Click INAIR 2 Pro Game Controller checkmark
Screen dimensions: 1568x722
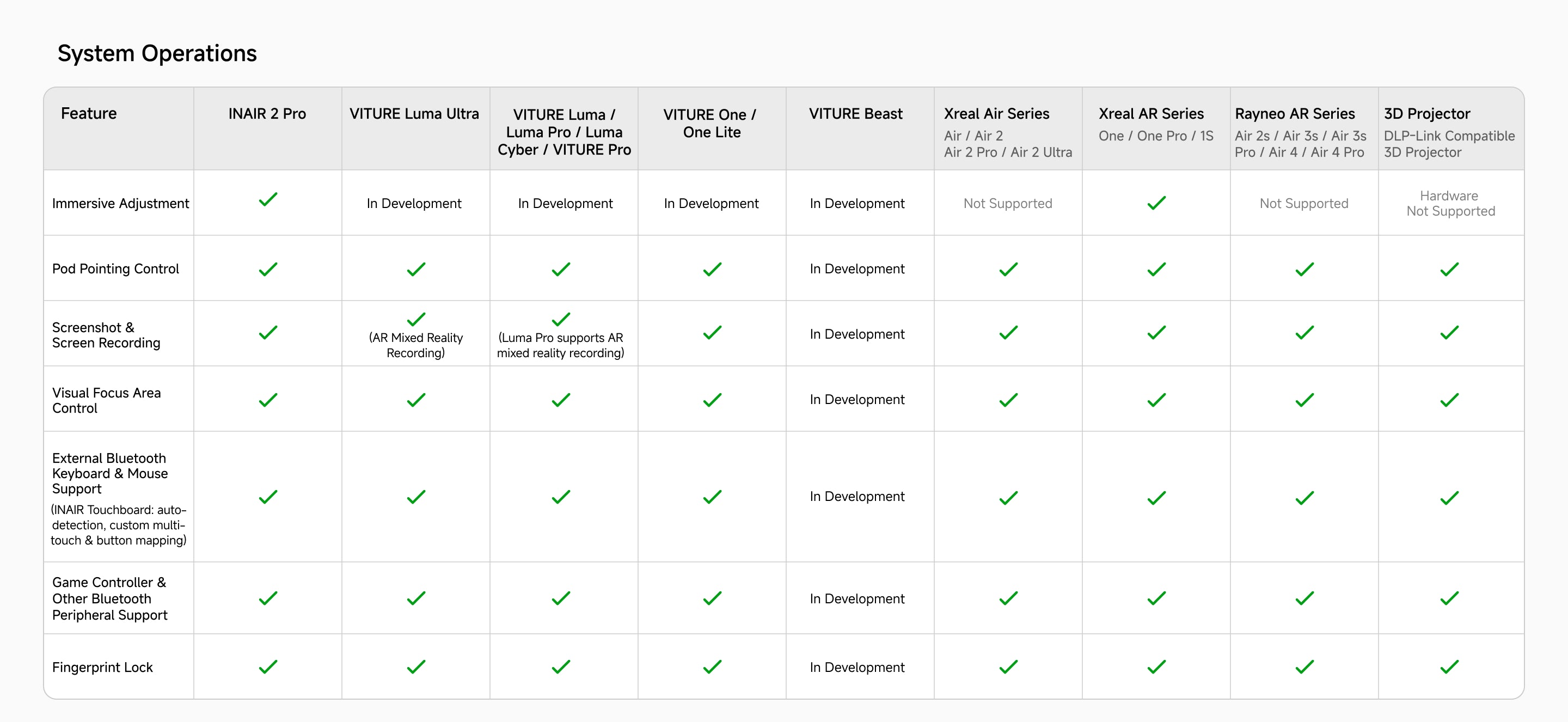click(268, 598)
